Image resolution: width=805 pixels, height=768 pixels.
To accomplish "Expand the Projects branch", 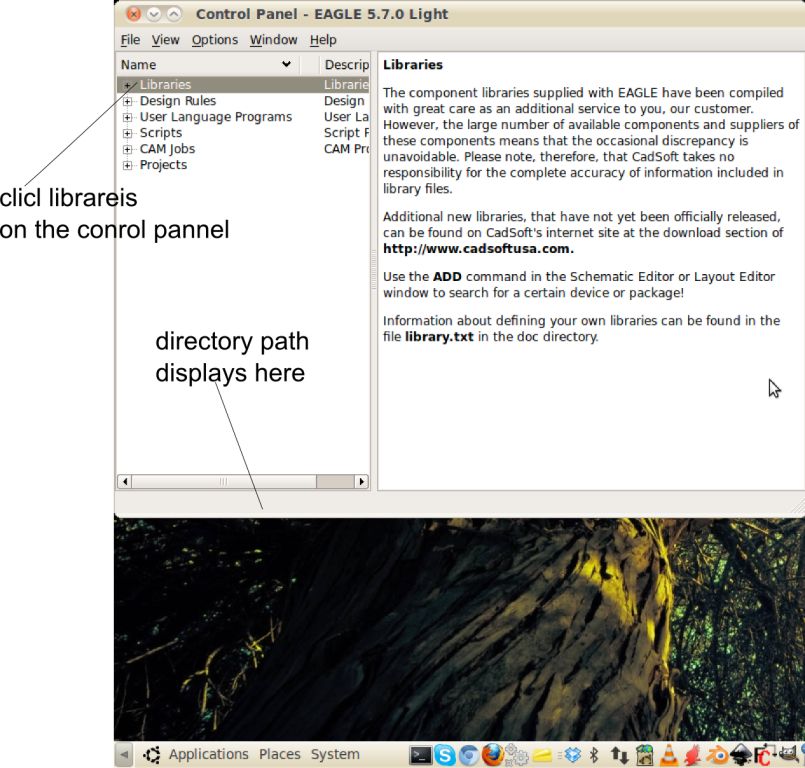I will [x=127, y=165].
